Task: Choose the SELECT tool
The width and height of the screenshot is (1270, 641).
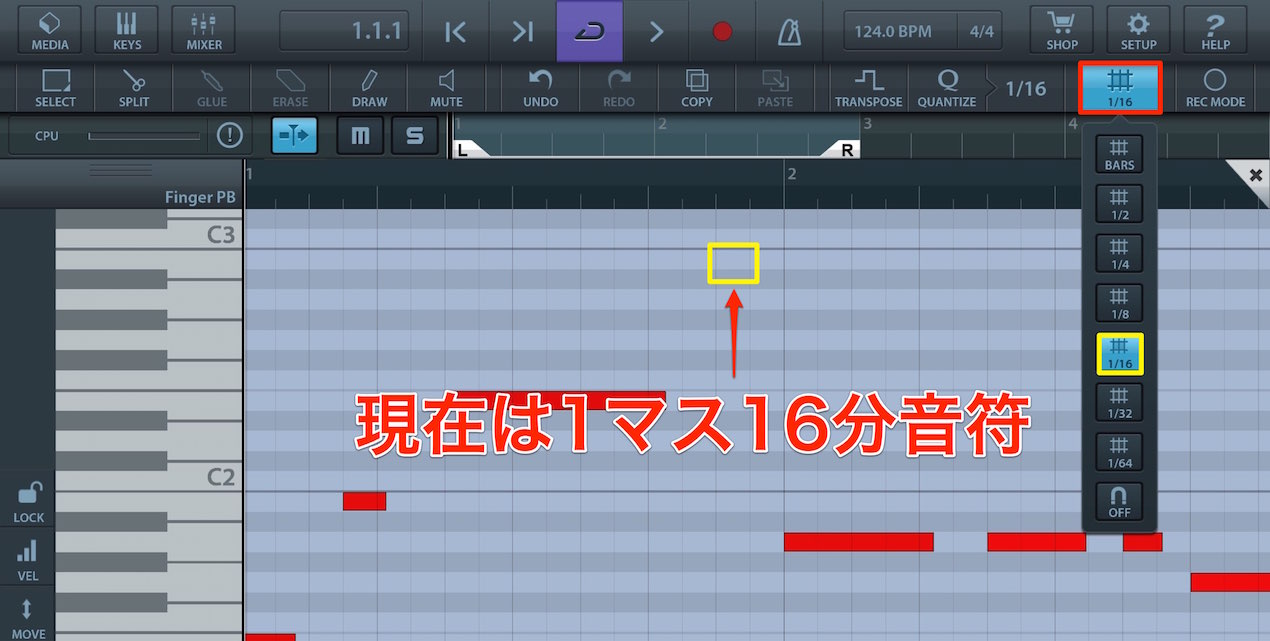Action: pyautogui.click(x=55, y=88)
